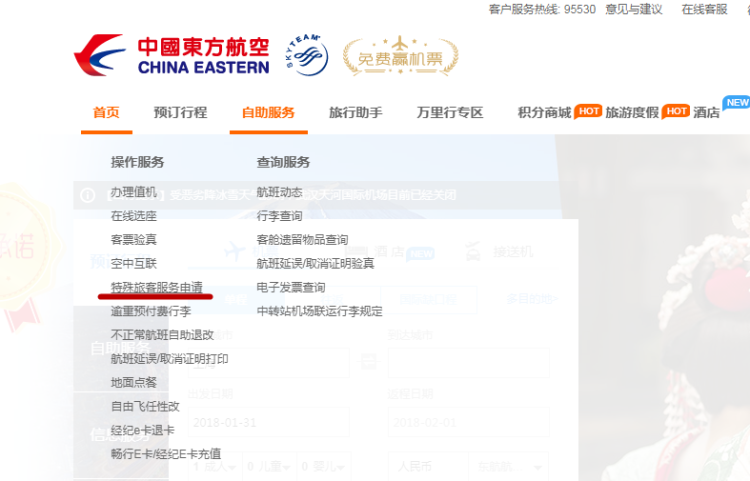Image resolution: width=750 pixels, height=481 pixels.
Task: Open 空中互联 menu entry
Action: pyautogui.click(x=134, y=263)
